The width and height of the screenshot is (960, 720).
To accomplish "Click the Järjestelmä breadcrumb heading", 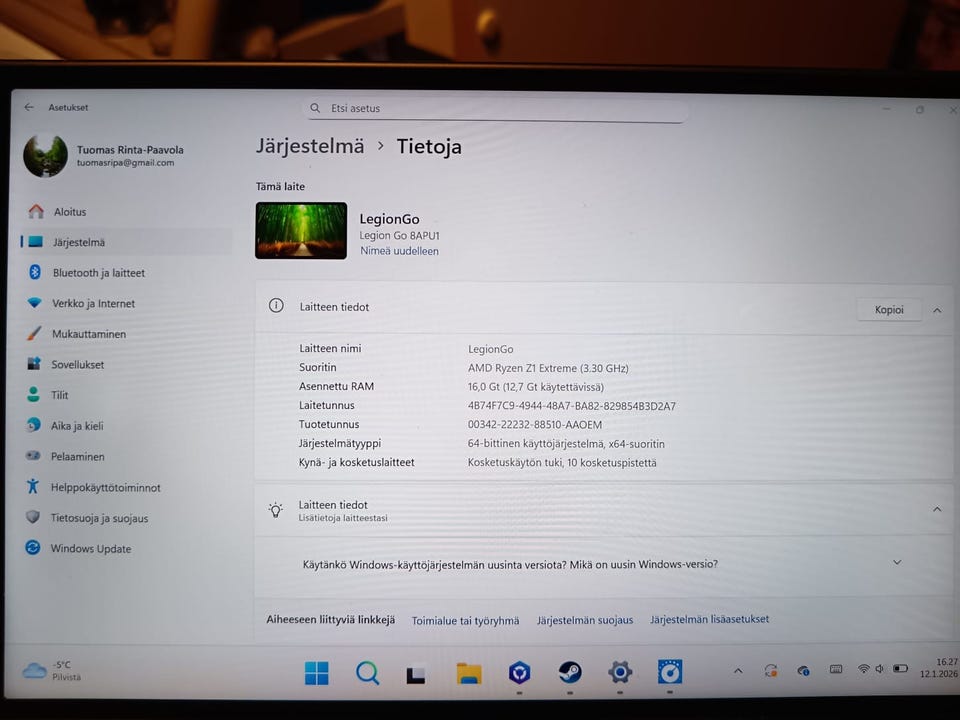I will tap(310, 146).
